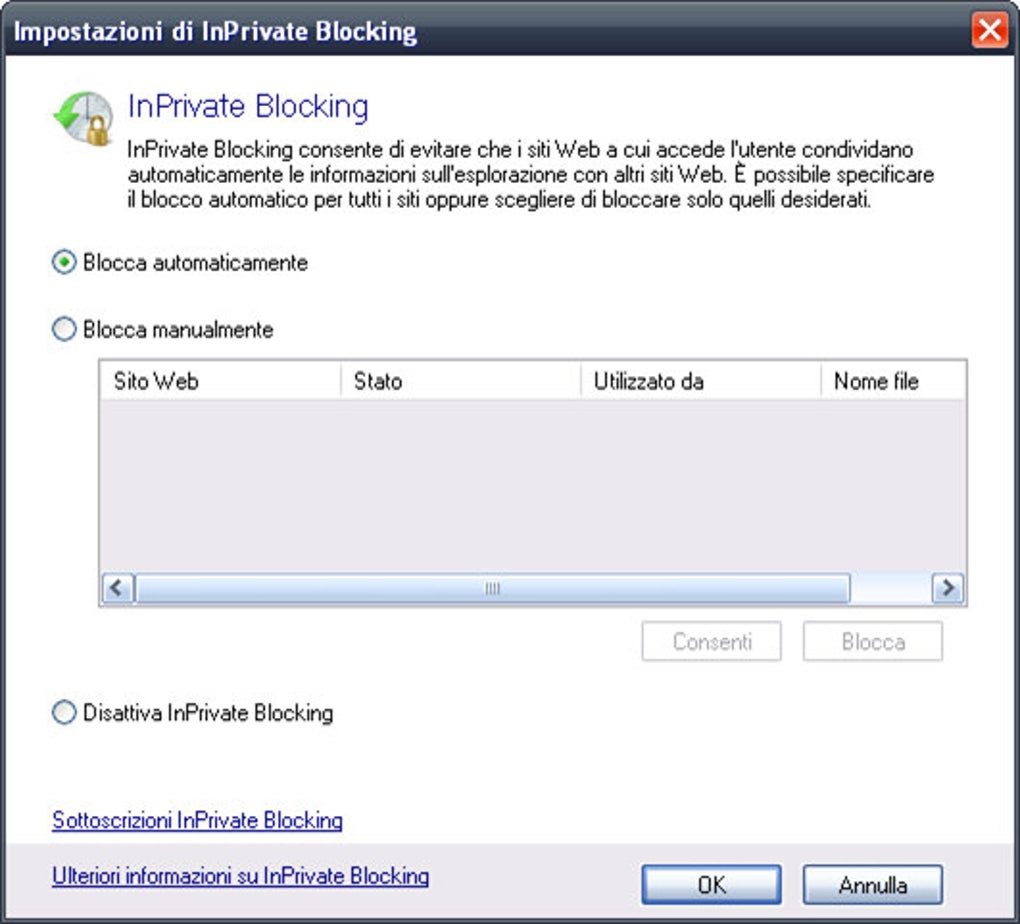Click the horizontal scrollbar thumb in list
Viewport: 1020px width, 924px height.
pos(492,588)
